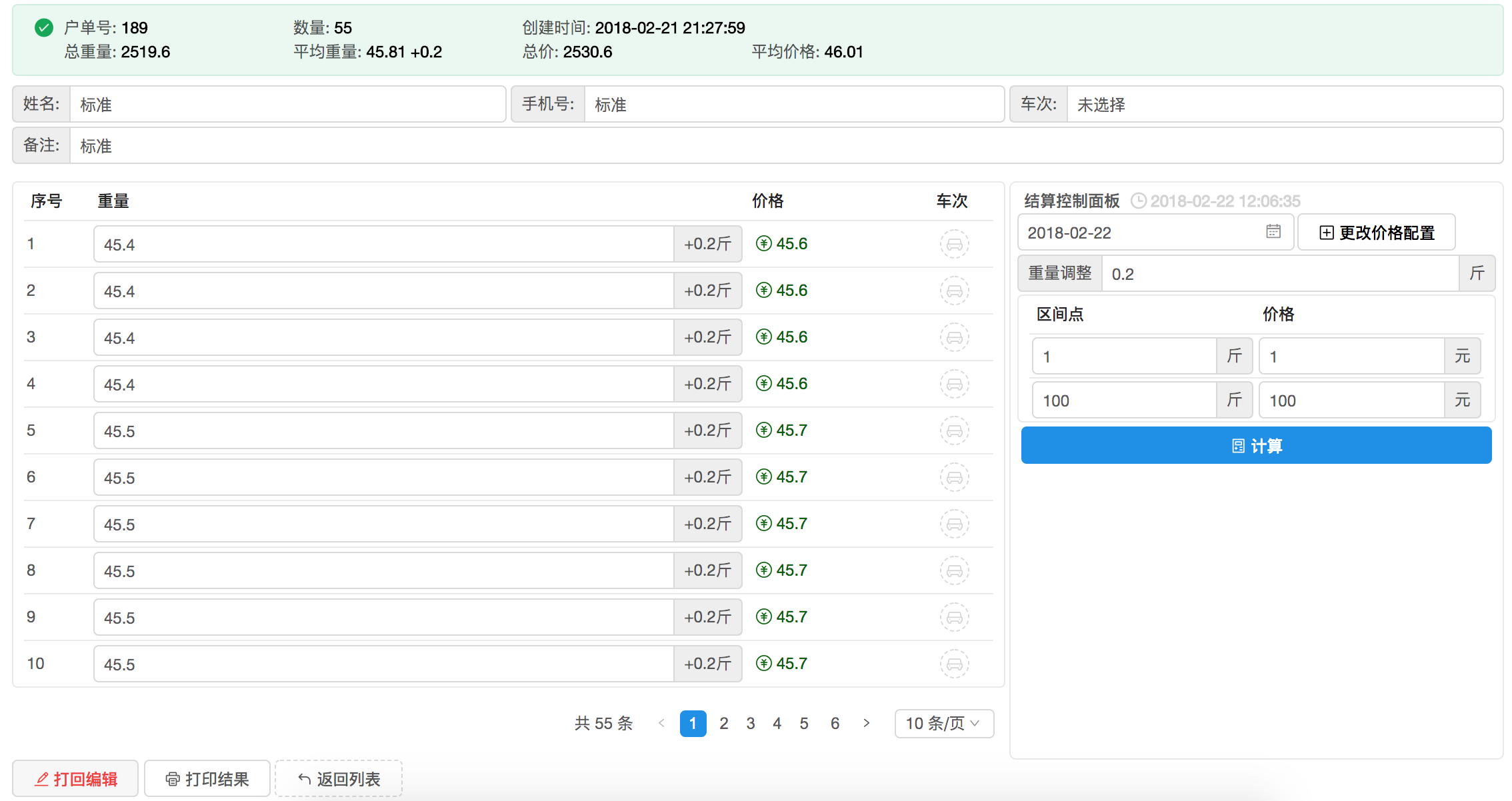The image size is (1512, 801).
Task: Open the 10 条/页 page size dropdown
Action: (x=943, y=724)
